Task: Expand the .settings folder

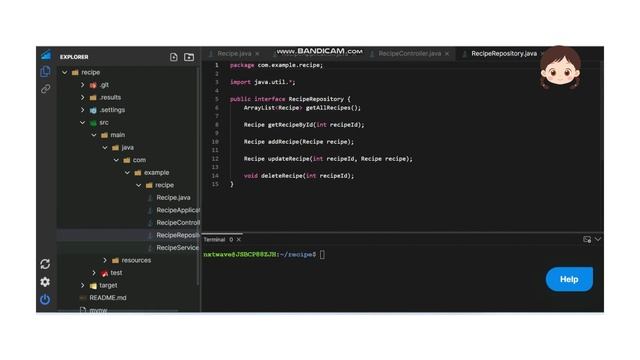Action: (82, 110)
